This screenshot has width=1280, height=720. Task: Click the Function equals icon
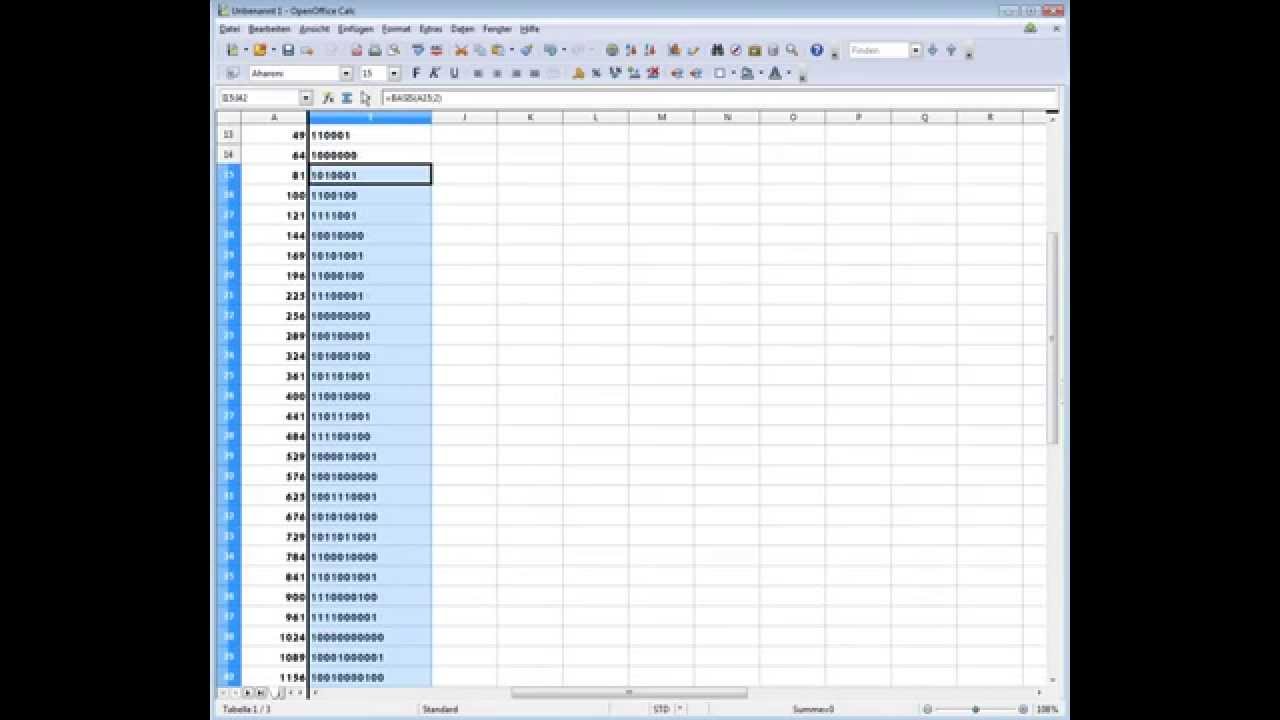pos(365,98)
